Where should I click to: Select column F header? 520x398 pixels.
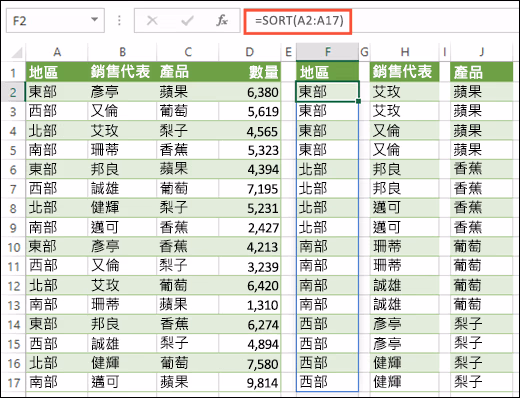pyautogui.click(x=327, y=52)
